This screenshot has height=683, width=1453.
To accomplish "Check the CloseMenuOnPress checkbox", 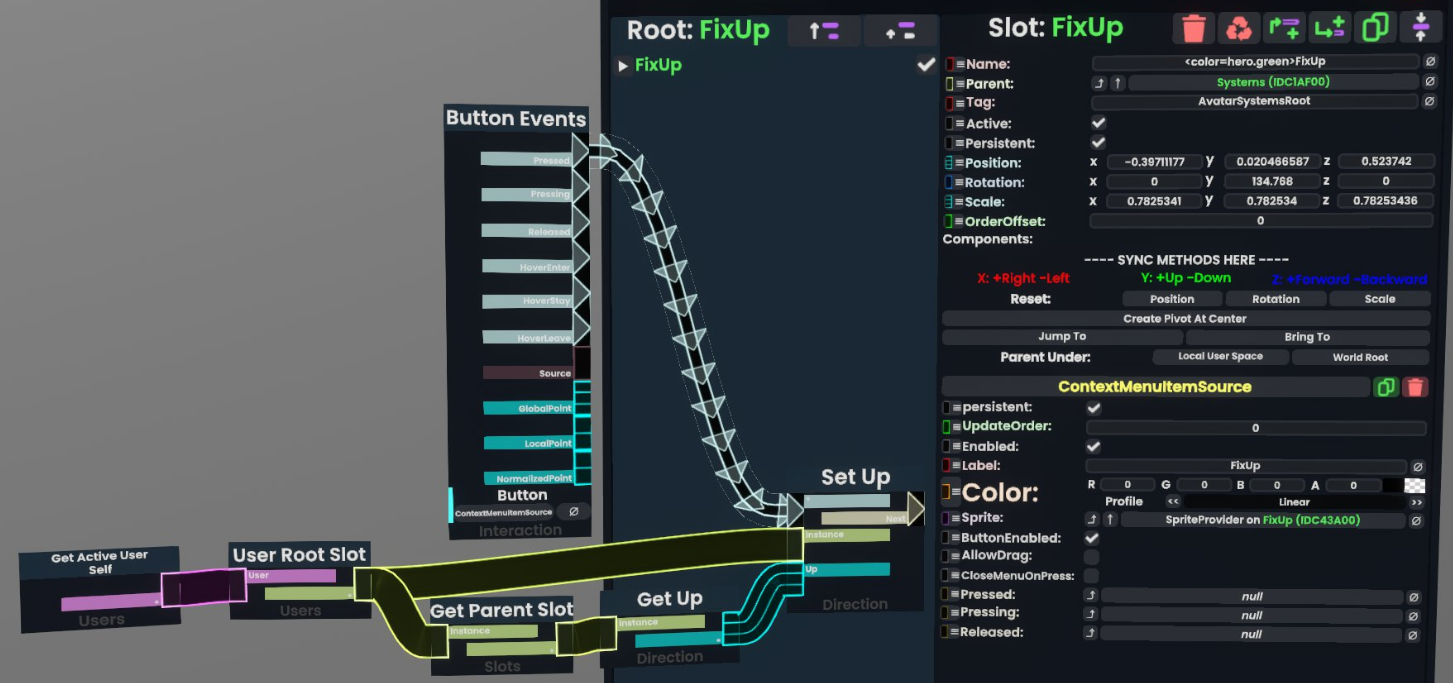I will 1092,576.
